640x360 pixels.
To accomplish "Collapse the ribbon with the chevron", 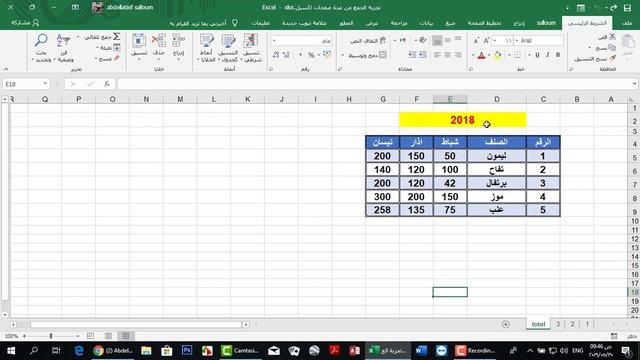I will (6, 69).
